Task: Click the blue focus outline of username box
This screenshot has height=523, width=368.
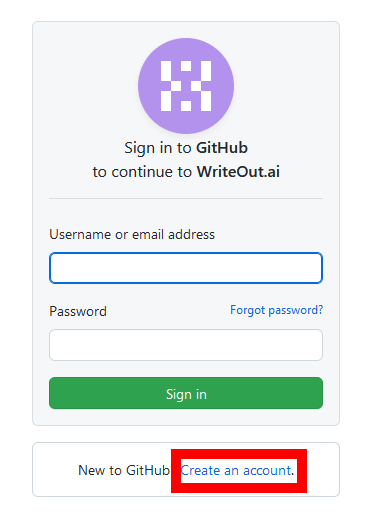Action: (186, 253)
